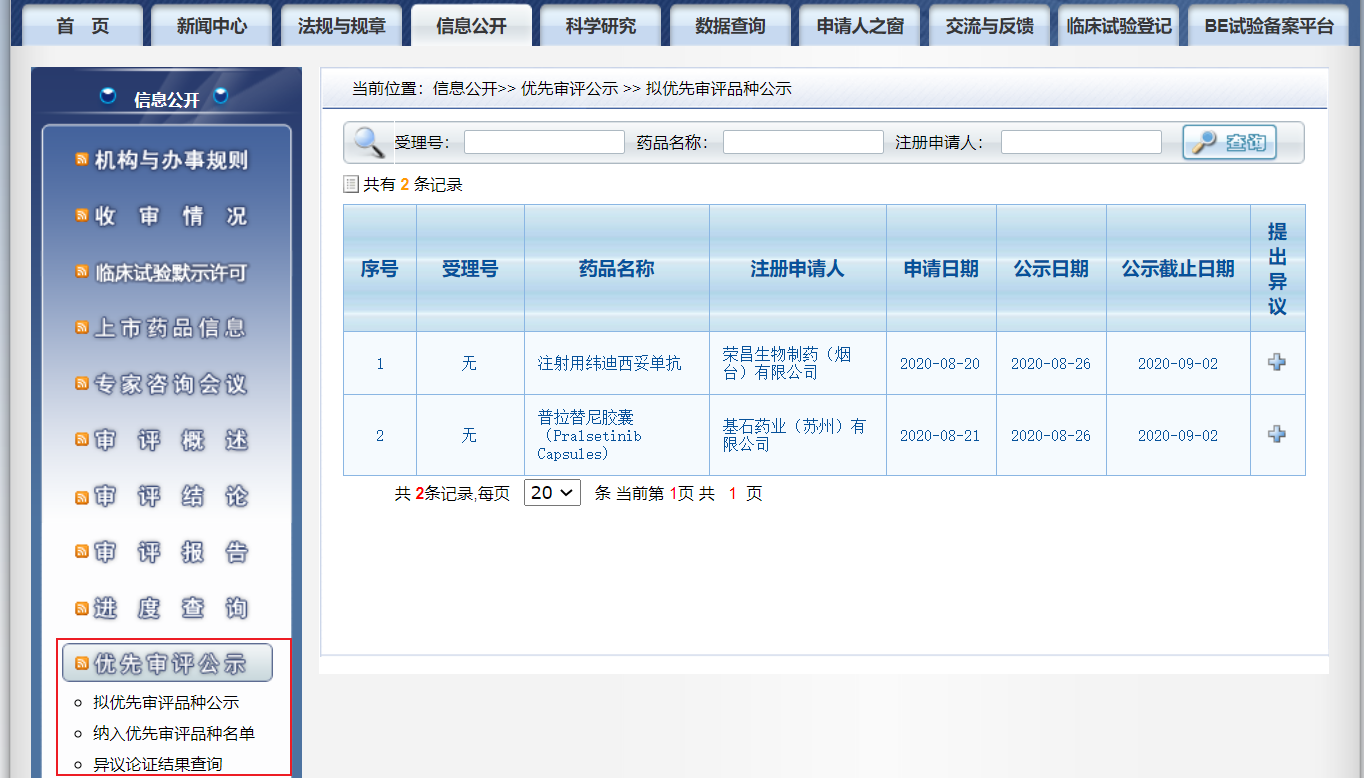The image size is (1364, 778).
Task: Click the magnifier icon in the search bar
Action: [x=370, y=142]
